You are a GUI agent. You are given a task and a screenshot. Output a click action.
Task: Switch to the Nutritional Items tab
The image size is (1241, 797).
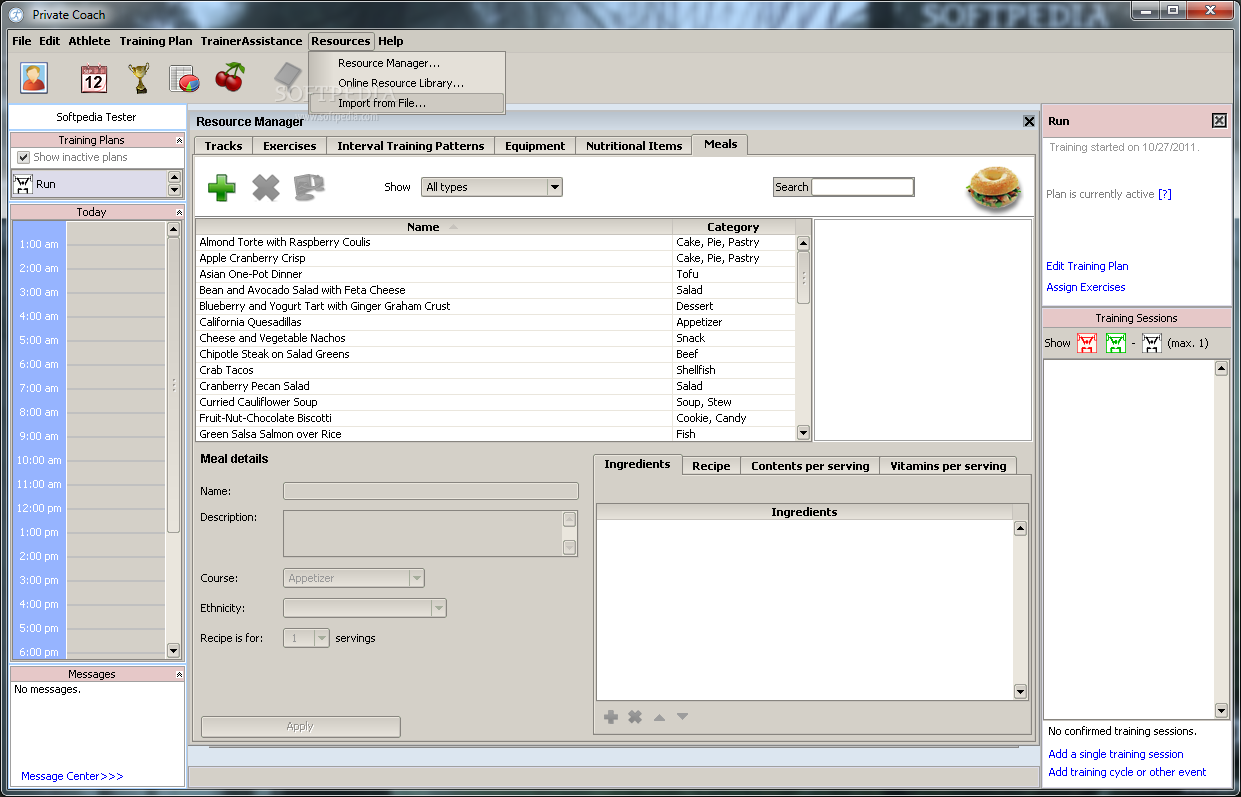coord(634,146)
